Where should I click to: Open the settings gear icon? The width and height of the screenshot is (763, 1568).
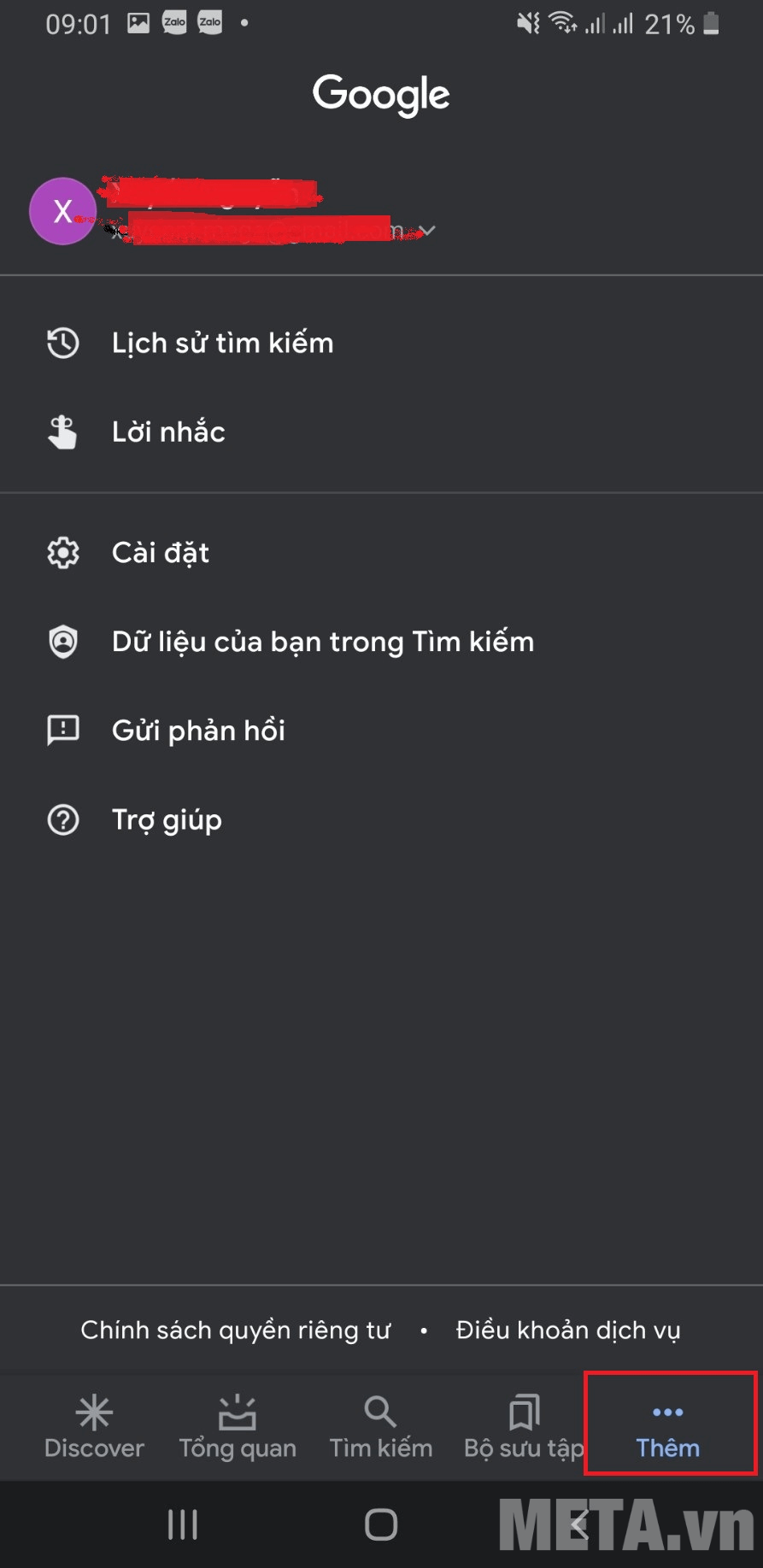pyautogui.click(x=62, y=553)
